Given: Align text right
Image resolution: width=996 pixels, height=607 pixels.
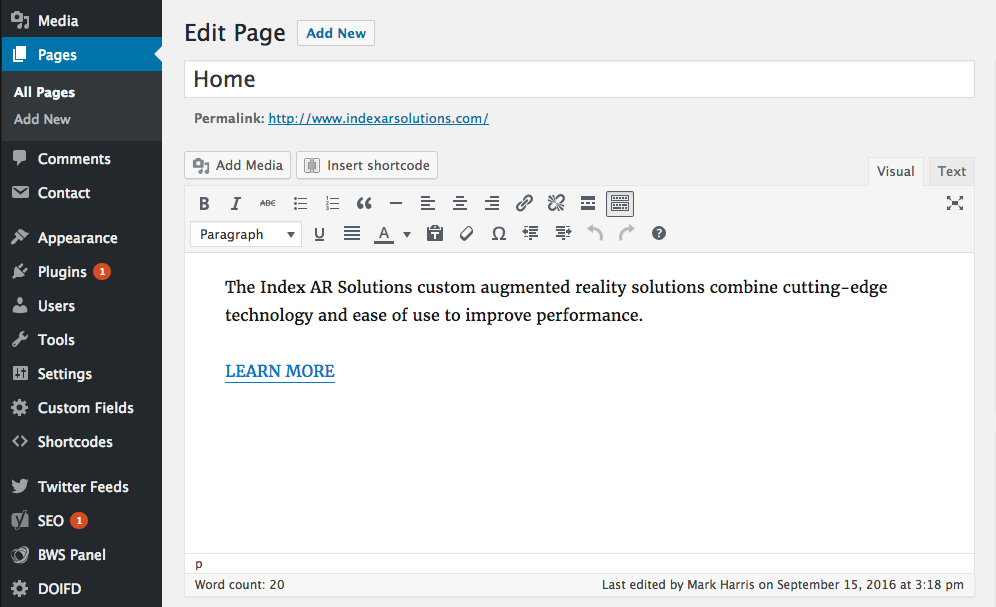Looking at the screenshot, I should click(492, 203).
